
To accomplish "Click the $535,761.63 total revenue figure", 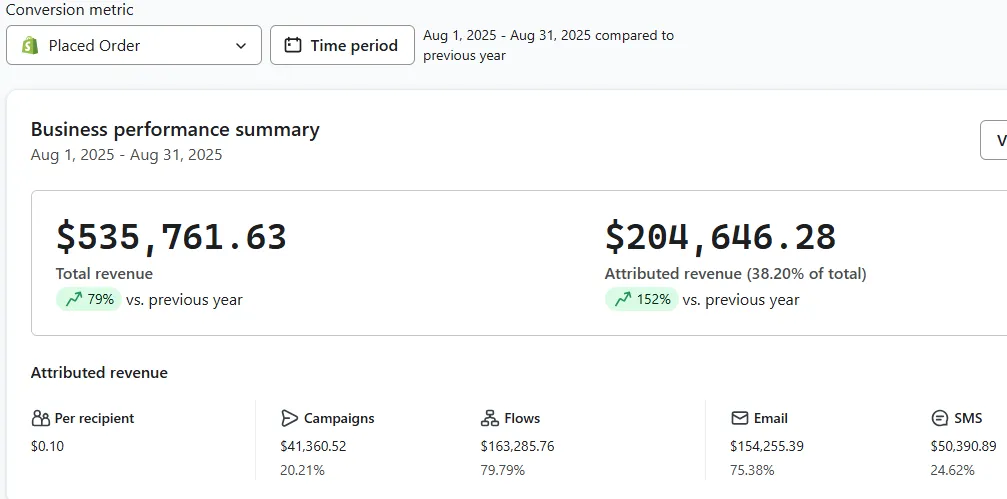I will coord(171,237).
